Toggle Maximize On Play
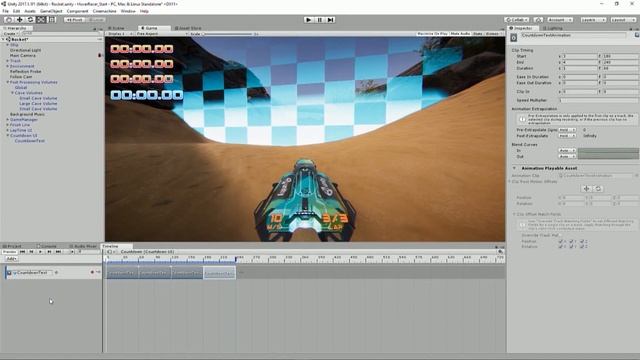Viewport: 640px width, 360px height. [x=432, y=33]
